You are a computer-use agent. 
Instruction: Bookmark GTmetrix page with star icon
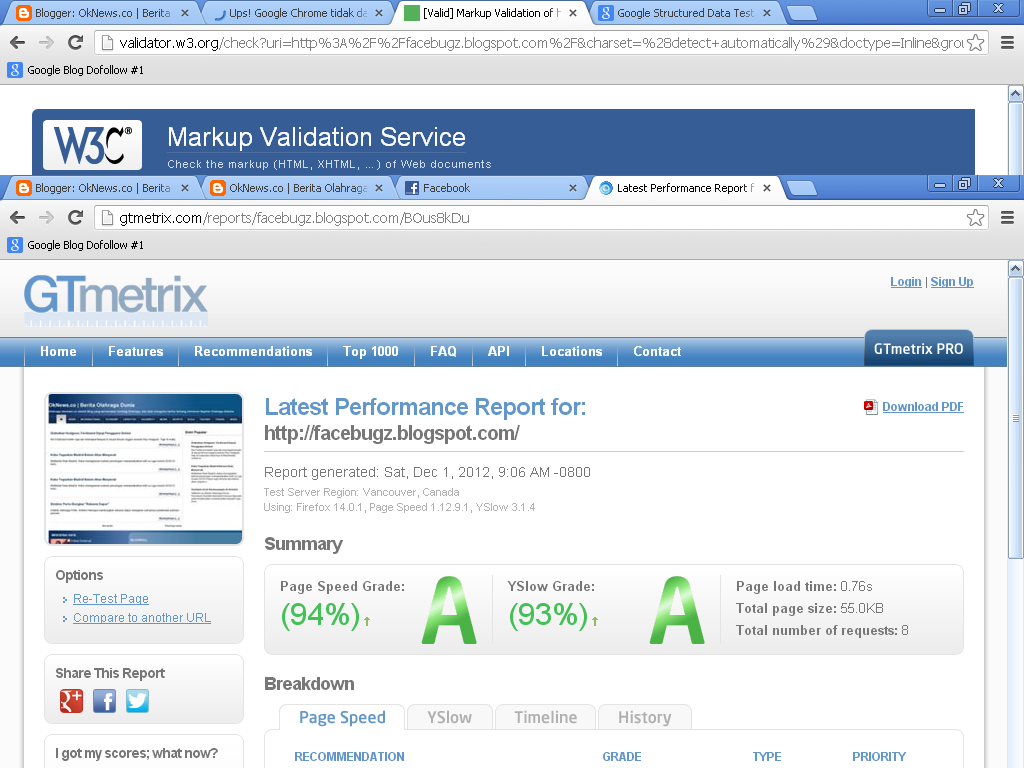coord(975,217)
